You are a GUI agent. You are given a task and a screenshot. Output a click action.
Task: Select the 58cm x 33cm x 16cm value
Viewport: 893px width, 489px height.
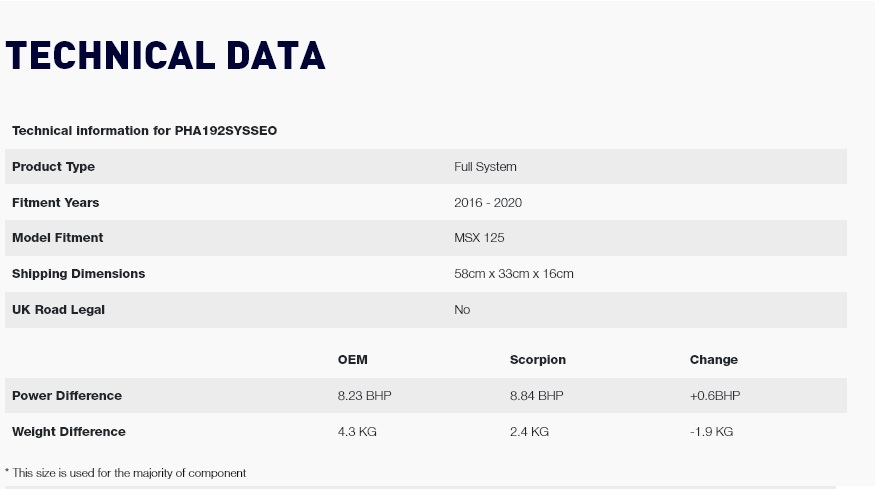[514, 274]
